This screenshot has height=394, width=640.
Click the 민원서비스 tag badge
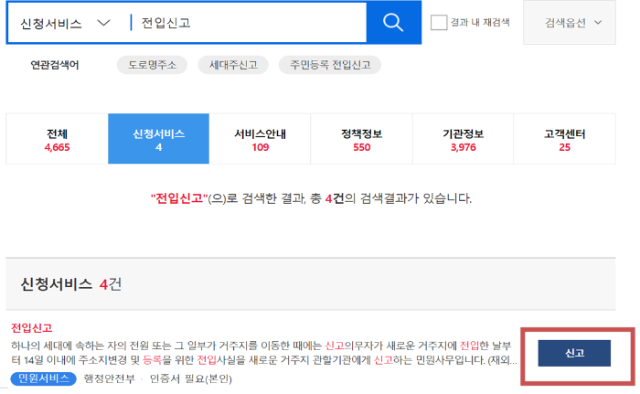coord(43,379)
